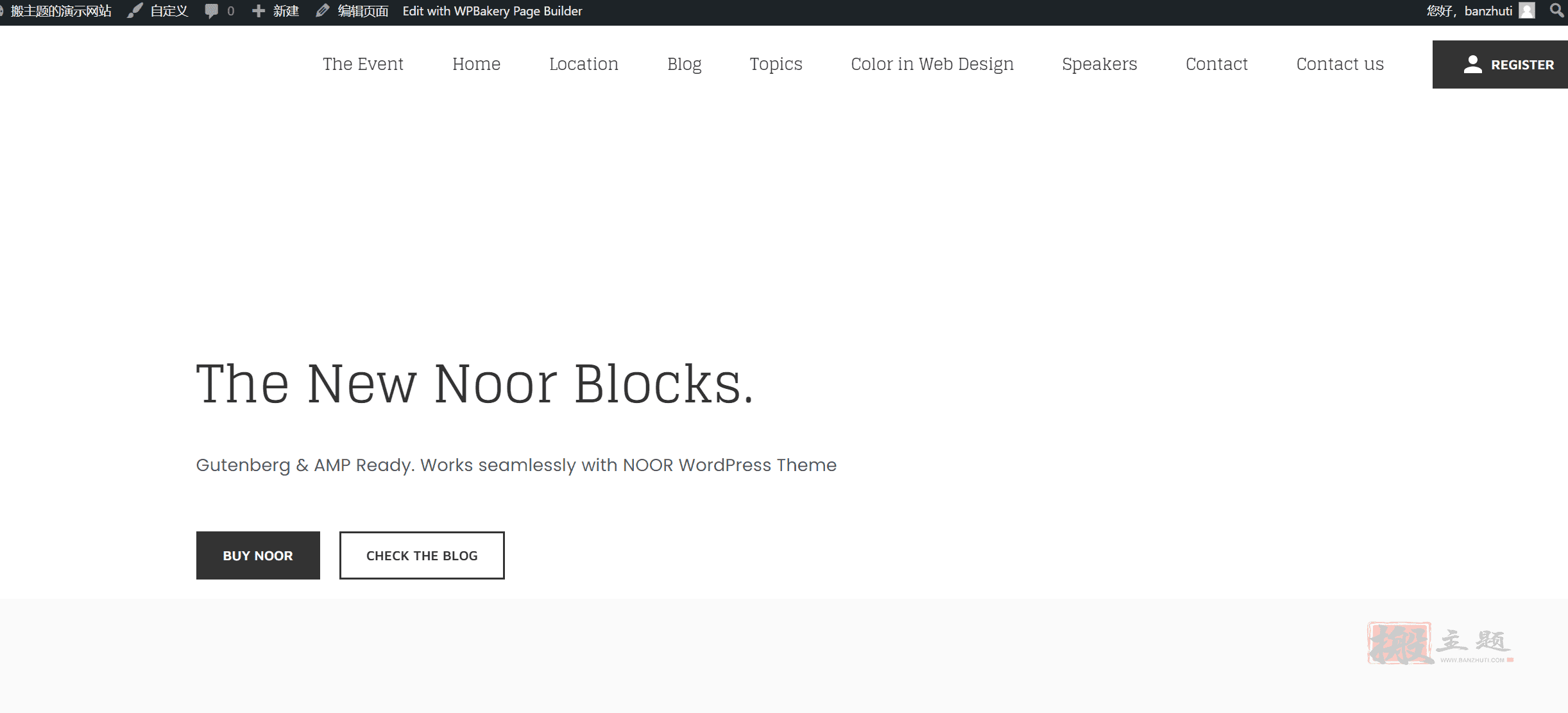Screen dimensions: 1568x713
Task: Click the BUY NOOR button
Action: [x=258, y=555]
